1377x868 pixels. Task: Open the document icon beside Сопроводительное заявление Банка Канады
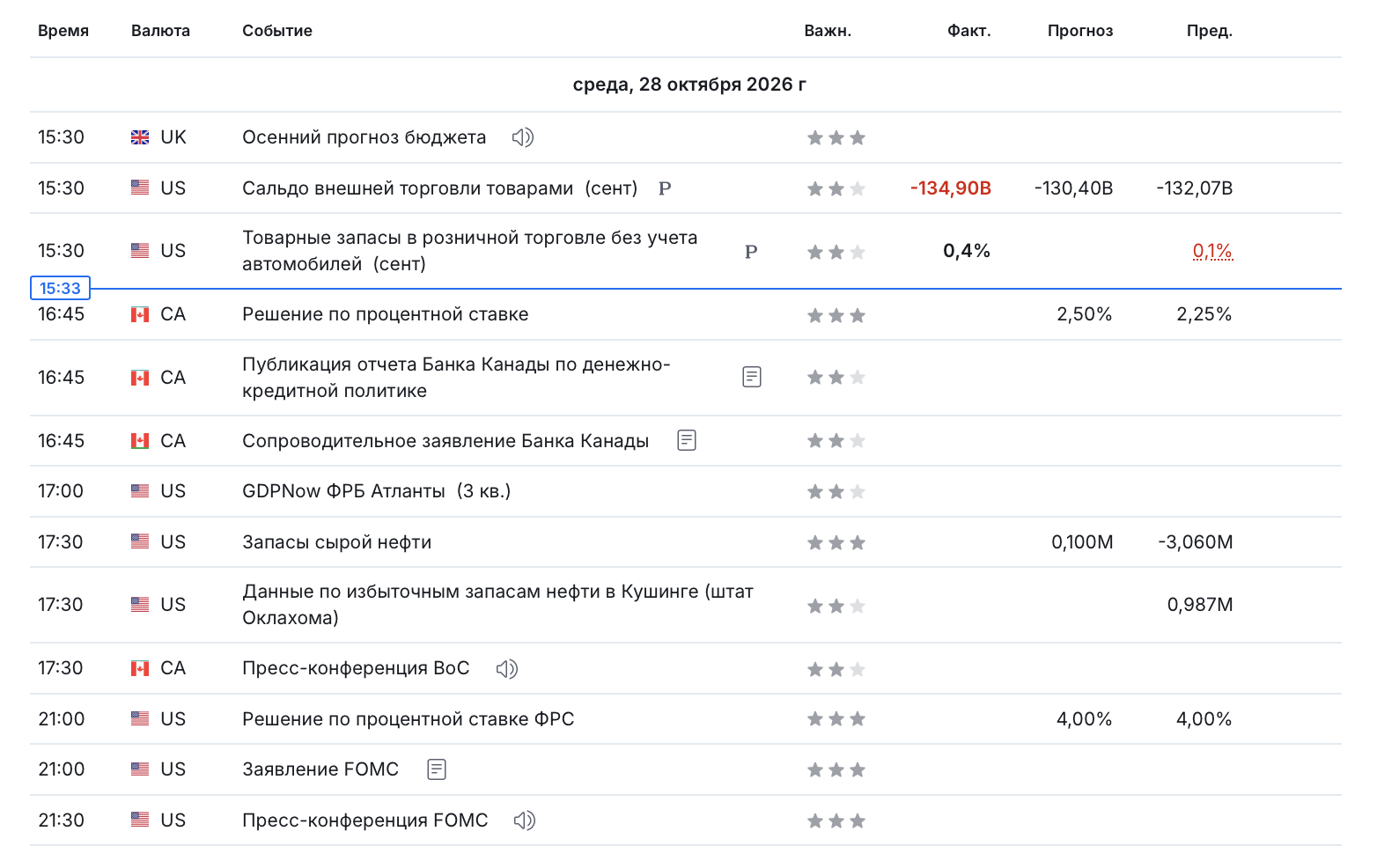(687, 440)
